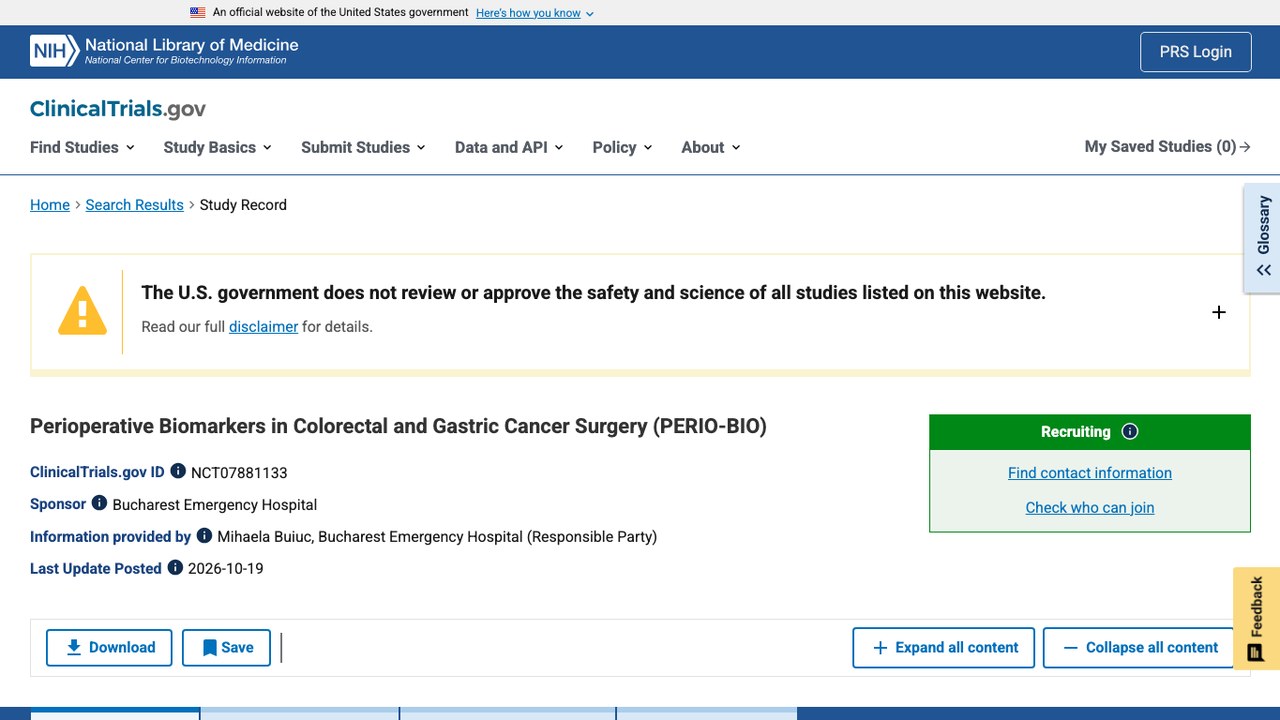Click info icon next to ClinicalTrials.gov ID
The image size is (1280, 720).
(178, 471)
